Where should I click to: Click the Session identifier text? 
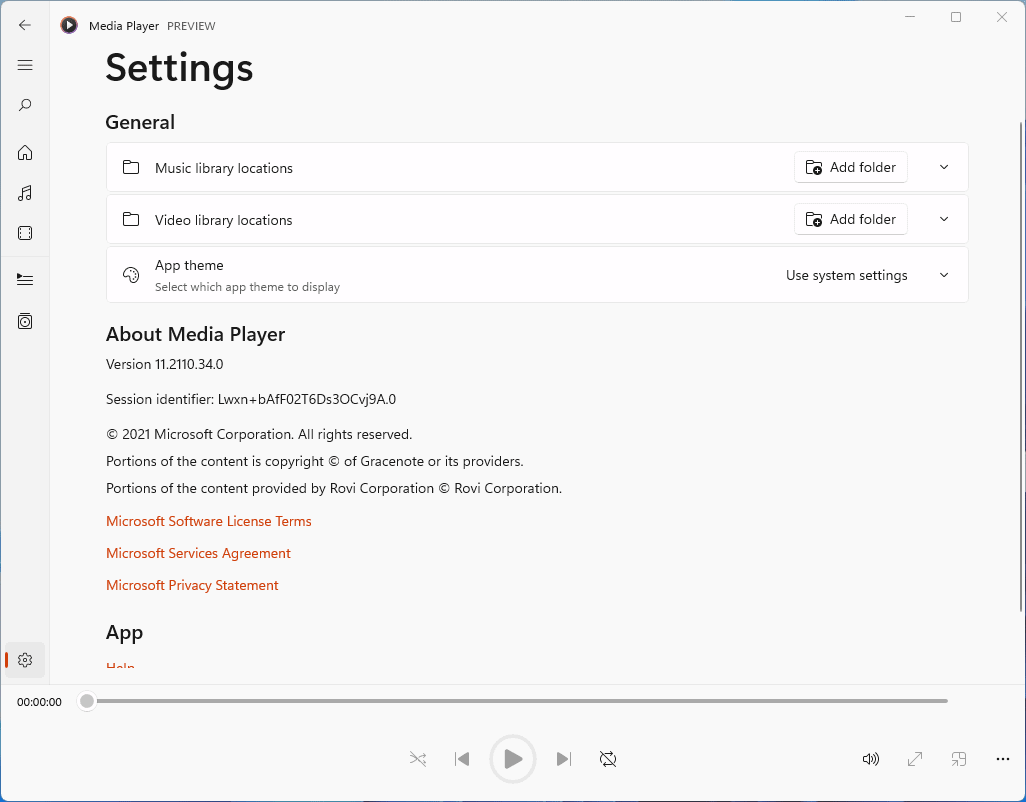[251, 400]
